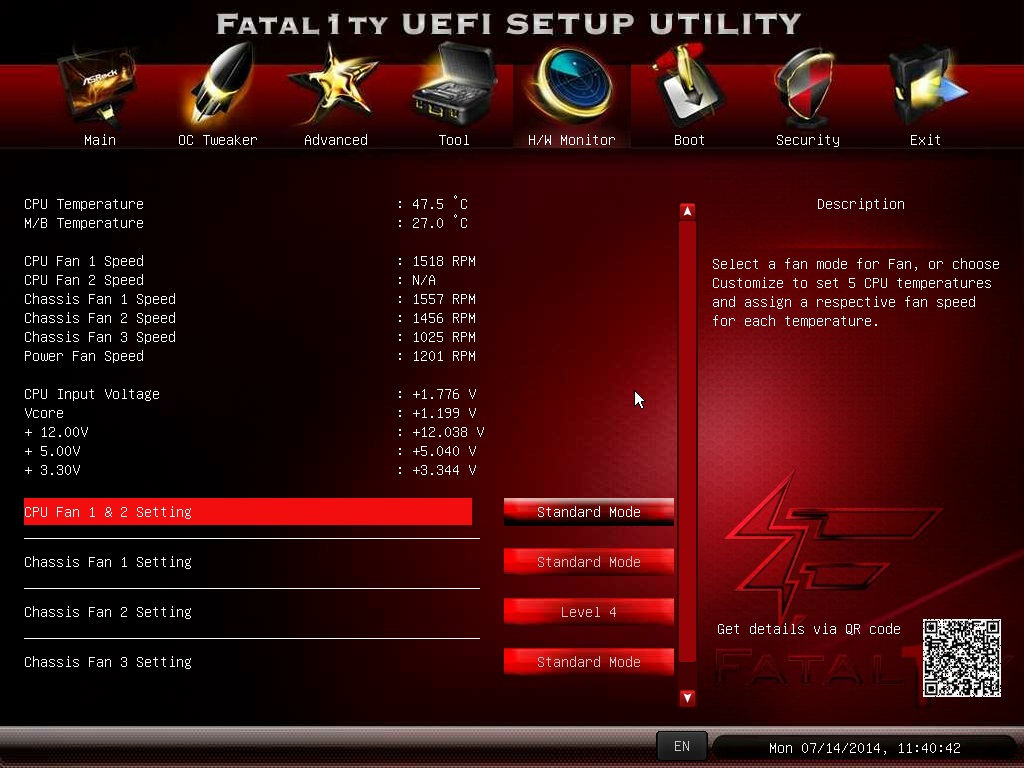Screen dimensions: 1024x768
Task: Click the + 5.00V label
Action: (52, 451)
